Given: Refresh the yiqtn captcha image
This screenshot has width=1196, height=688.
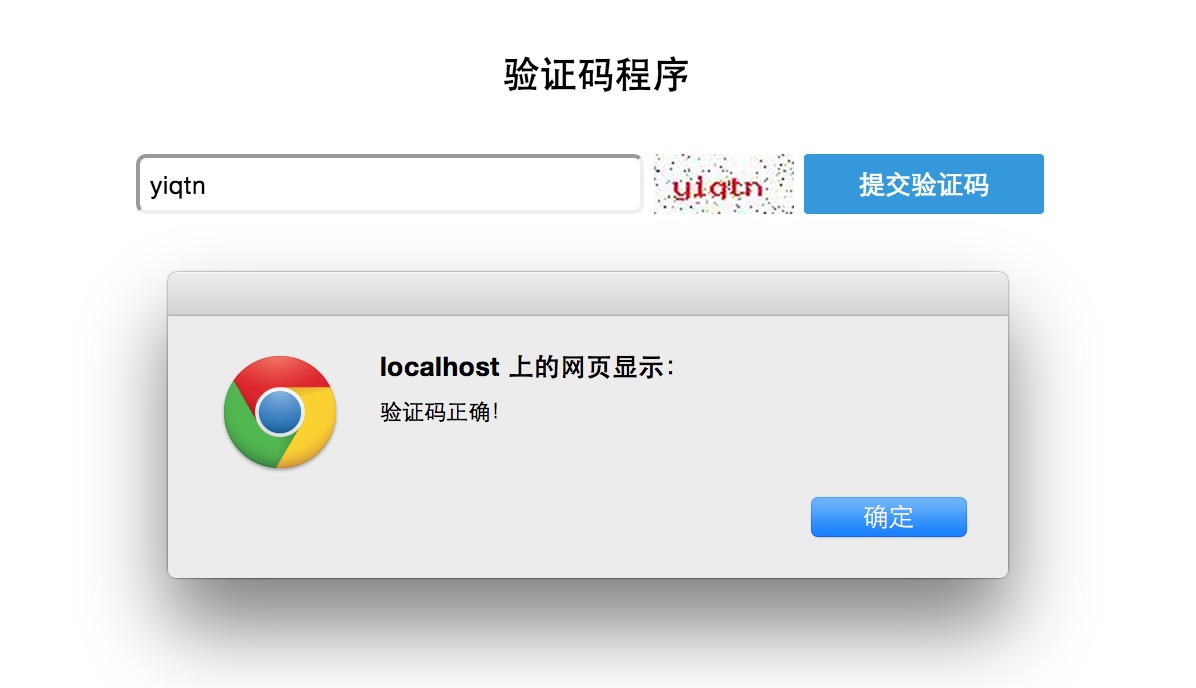Looking at the screenshot, I should pos(723,184).
